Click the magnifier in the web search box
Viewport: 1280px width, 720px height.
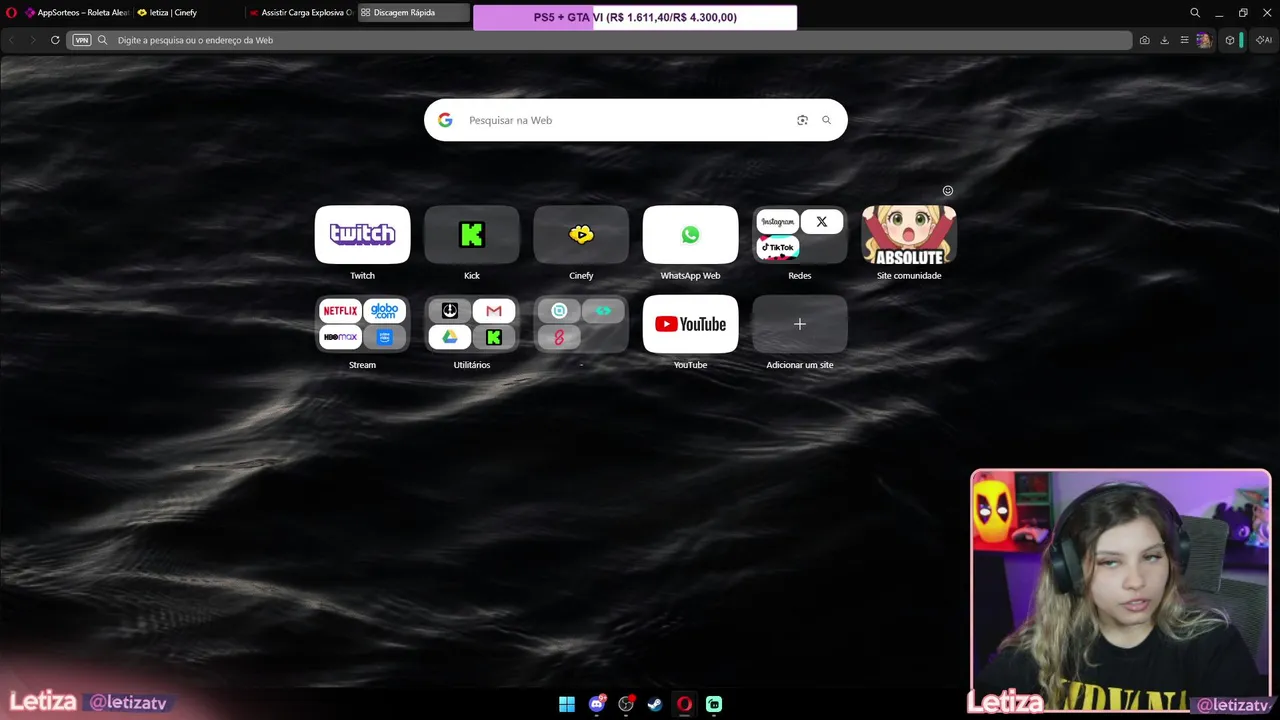[x=826, y=120]
